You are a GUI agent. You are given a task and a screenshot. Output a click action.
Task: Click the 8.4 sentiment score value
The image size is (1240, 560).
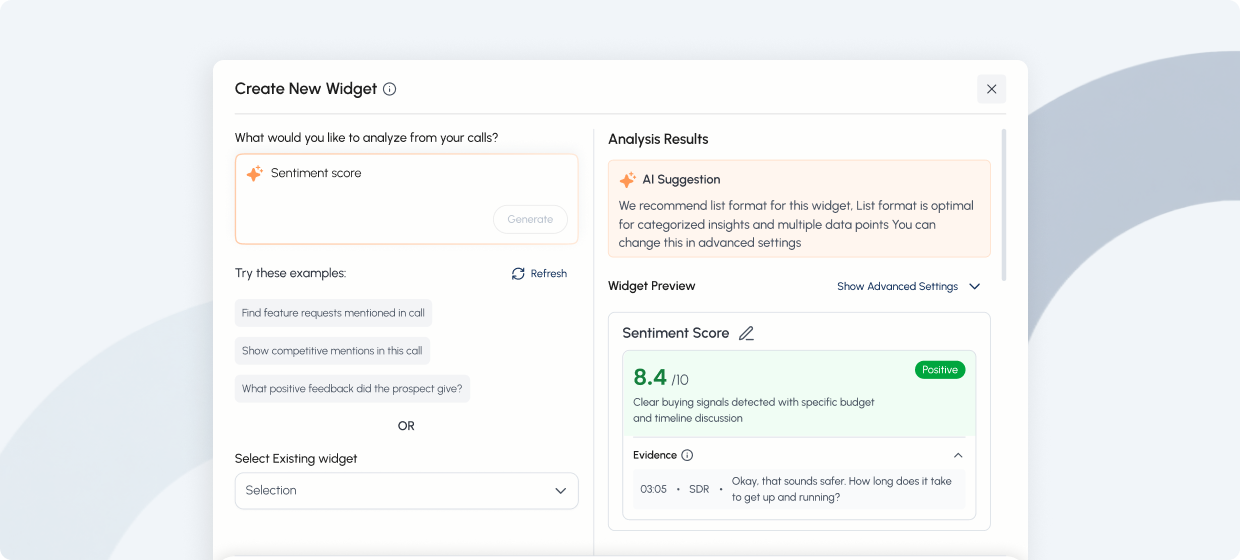650,377
